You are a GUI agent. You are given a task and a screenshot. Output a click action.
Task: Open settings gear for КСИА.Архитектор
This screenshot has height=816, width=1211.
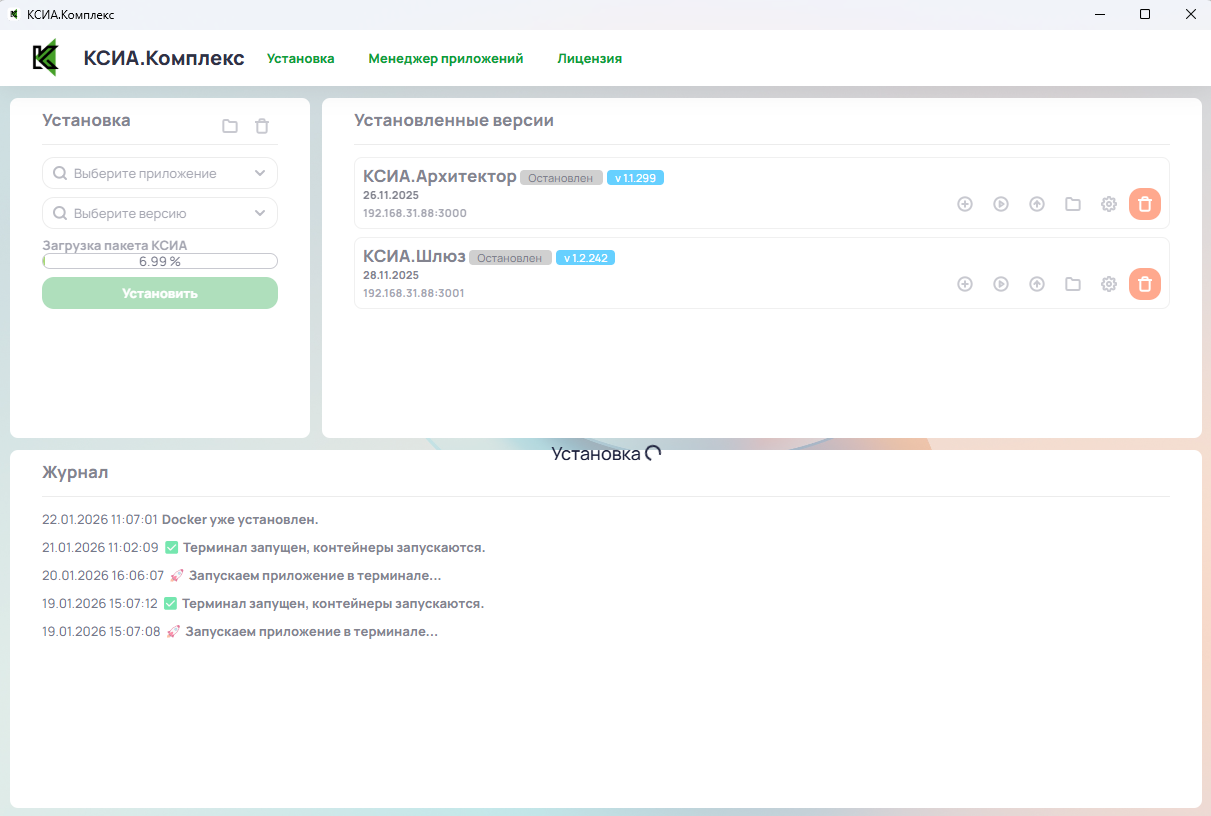1109,203
